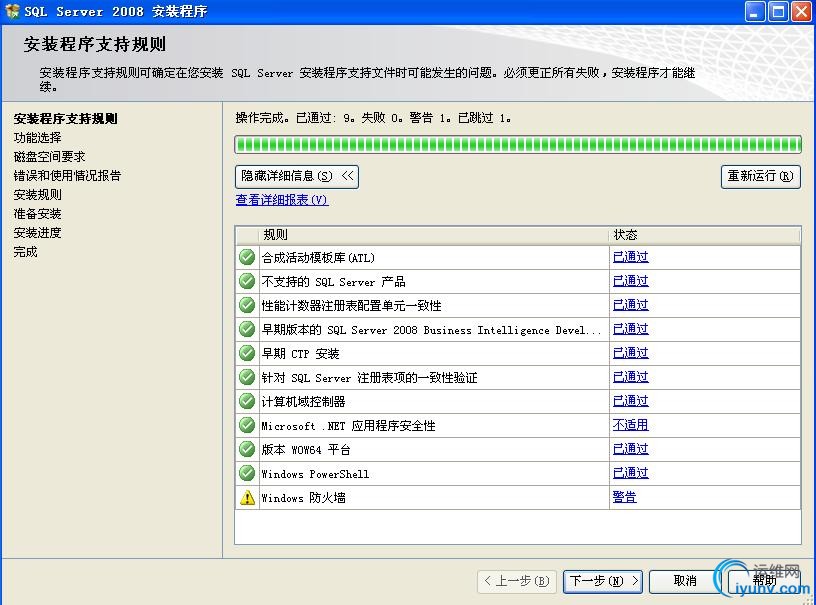Viewport: 816px width, 605px height.
Task: Click rule text Microsoft .NET 应用程序安全性
Action: (348, 426)
